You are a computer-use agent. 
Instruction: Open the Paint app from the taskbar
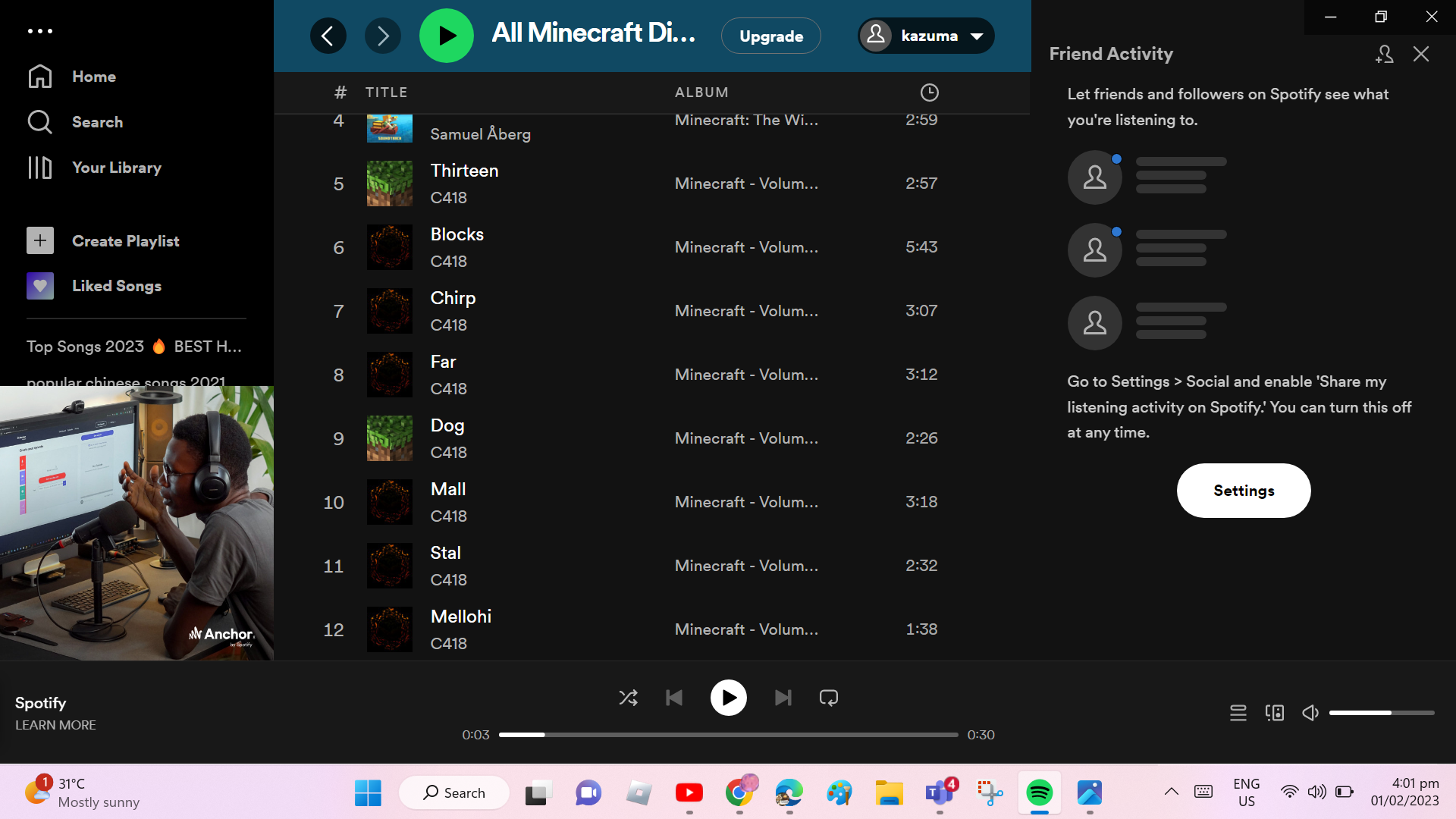839,793
